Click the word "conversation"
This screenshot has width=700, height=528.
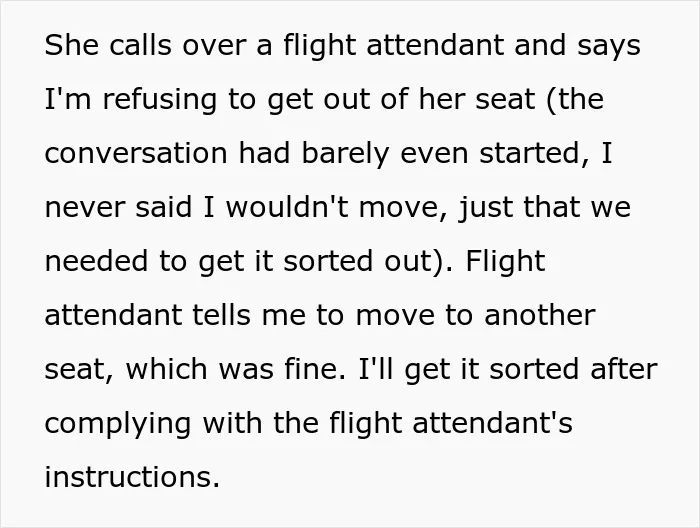click(136, 153)
